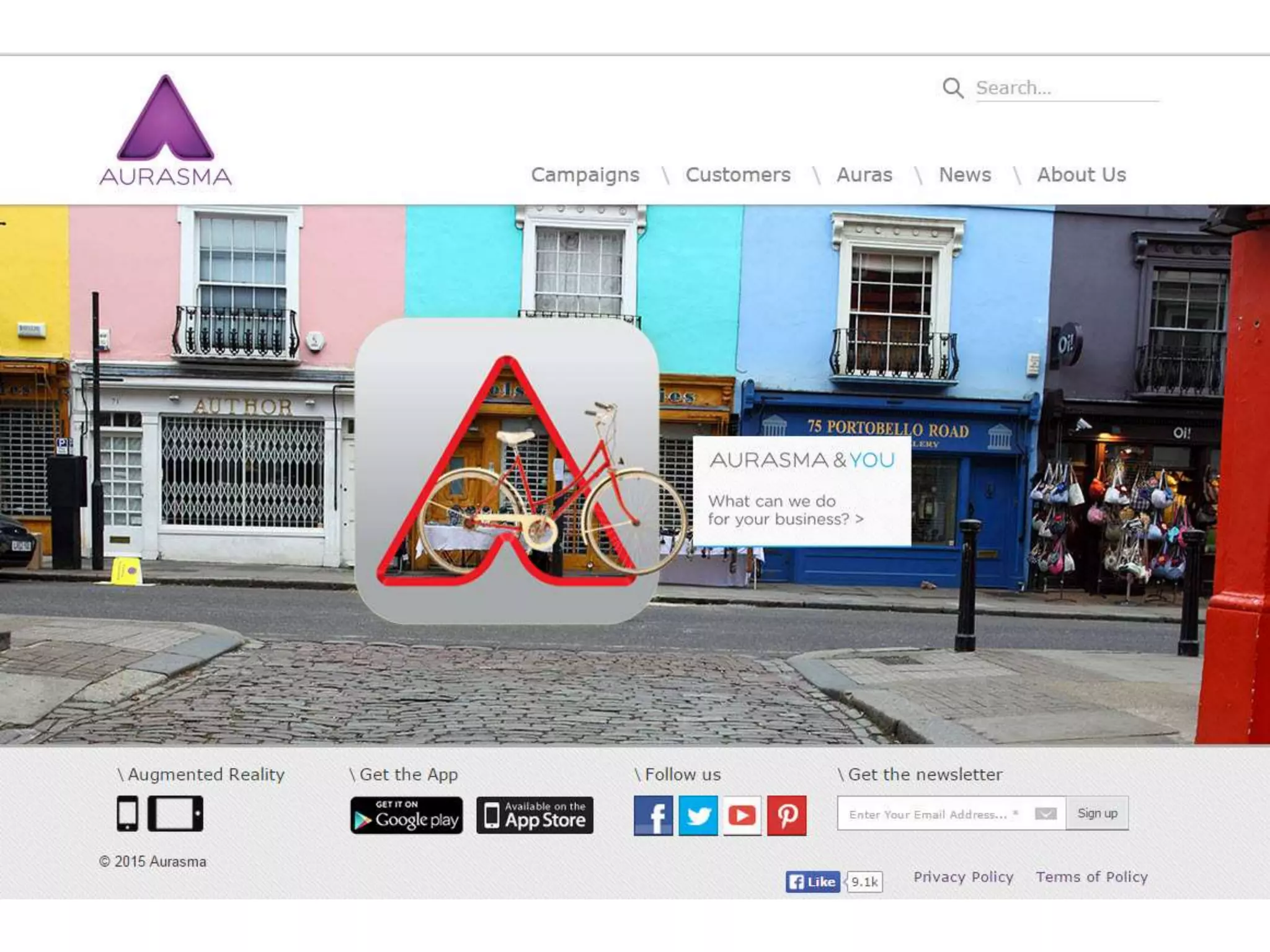Open the Privacy Policy link
The width and height of the screenshot is (1270, 952).
(963, 877)
